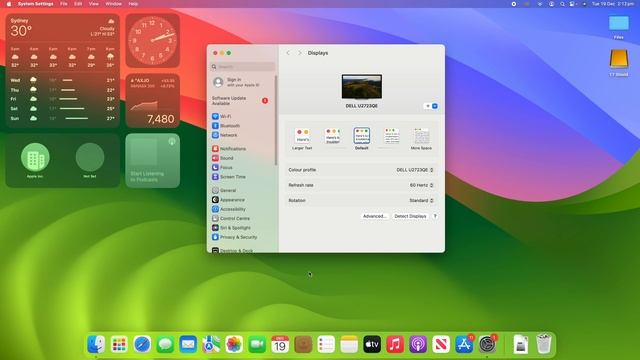Select the DELL U2723QE display thumbnail

(x=362, y=87)
